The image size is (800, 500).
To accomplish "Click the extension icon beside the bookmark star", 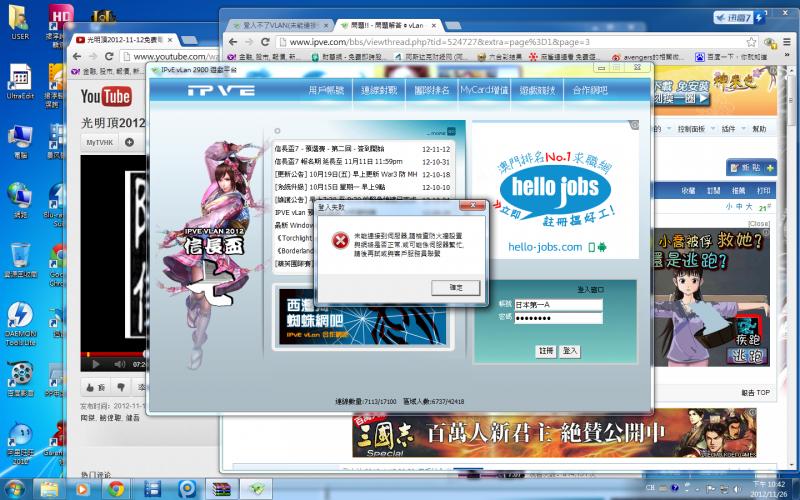I will (x=770, y=42).
